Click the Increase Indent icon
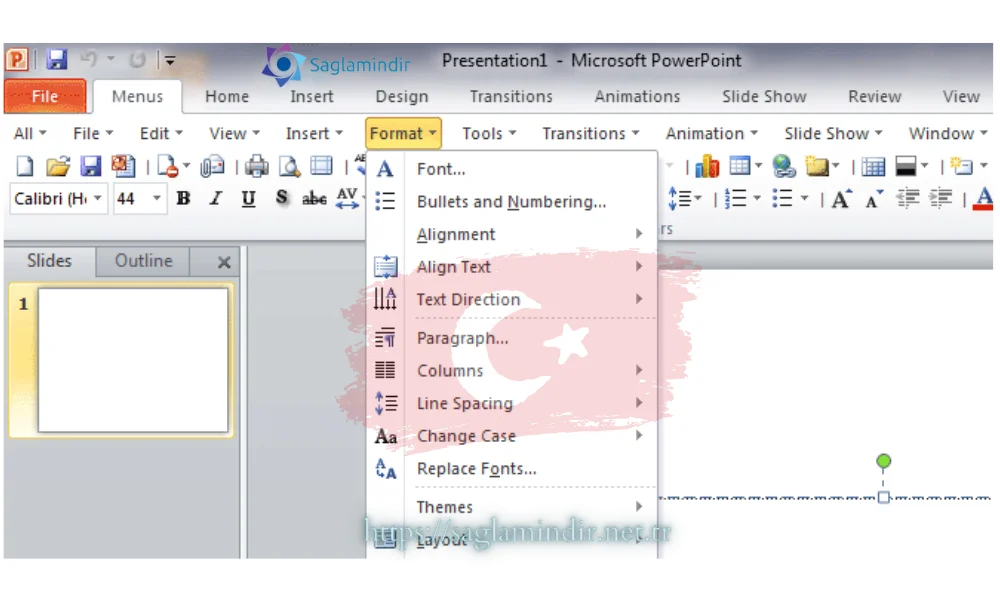This screenshot has height=600, width=1000. (940, 200)
